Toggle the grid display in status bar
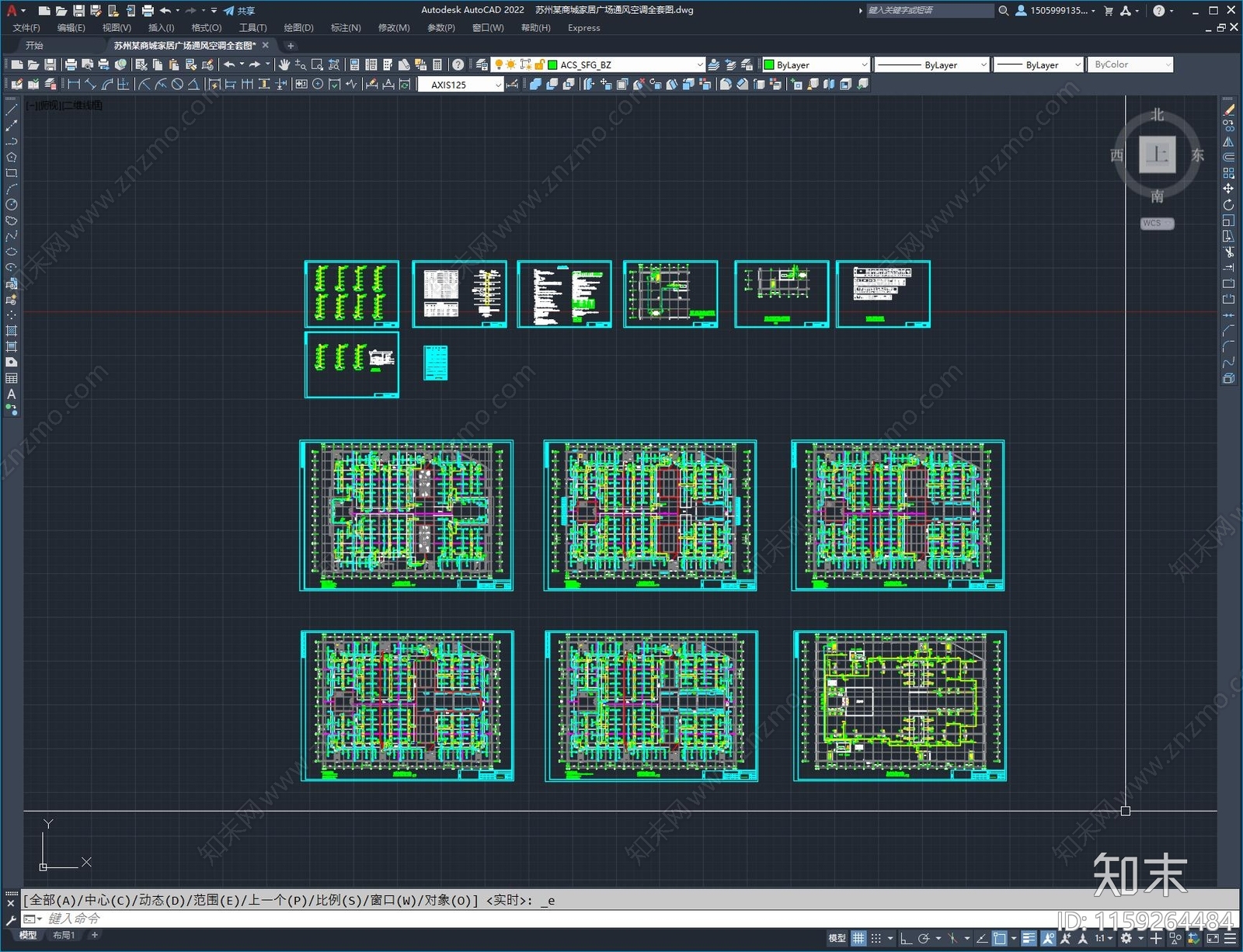The width and height of the screenshot is (1243, 952). 858,938
